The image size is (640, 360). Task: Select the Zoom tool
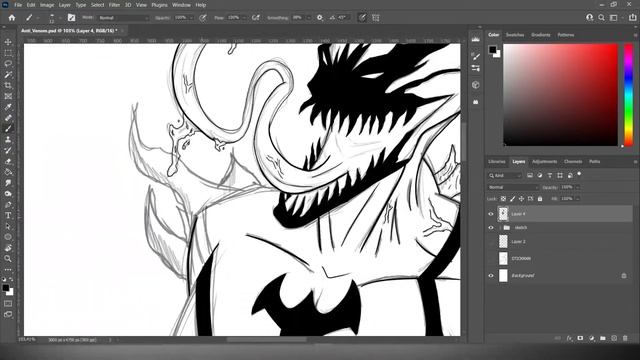coord(8,258)
